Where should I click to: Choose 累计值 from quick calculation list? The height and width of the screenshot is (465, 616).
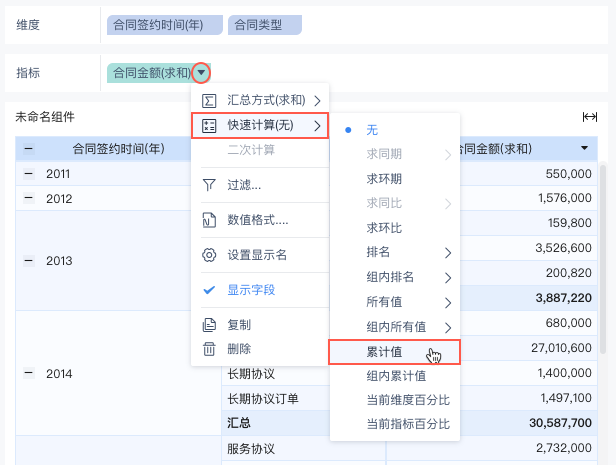pyautogui.click(x=384, y=352)
